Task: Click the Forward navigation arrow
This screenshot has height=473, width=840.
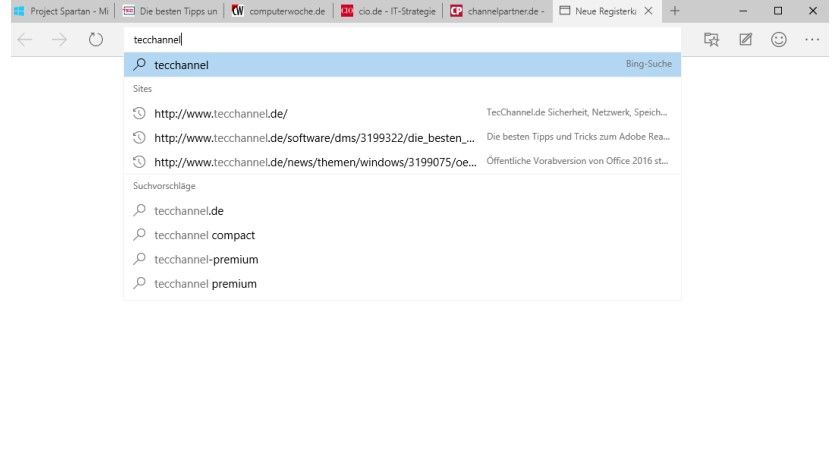Action: (59, 40)
